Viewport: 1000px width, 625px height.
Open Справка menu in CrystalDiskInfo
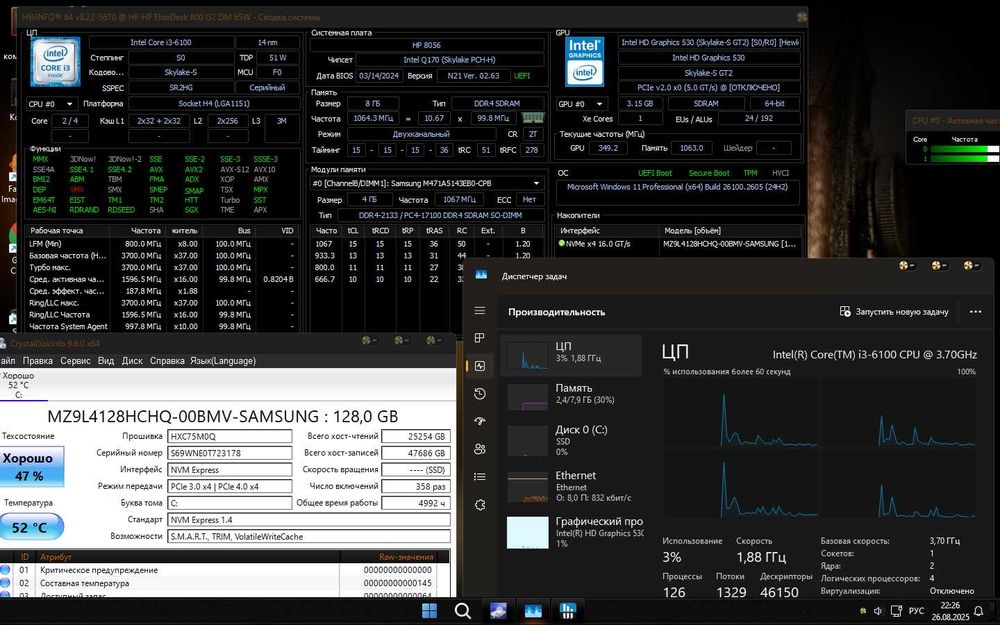[x=167, y=360]
